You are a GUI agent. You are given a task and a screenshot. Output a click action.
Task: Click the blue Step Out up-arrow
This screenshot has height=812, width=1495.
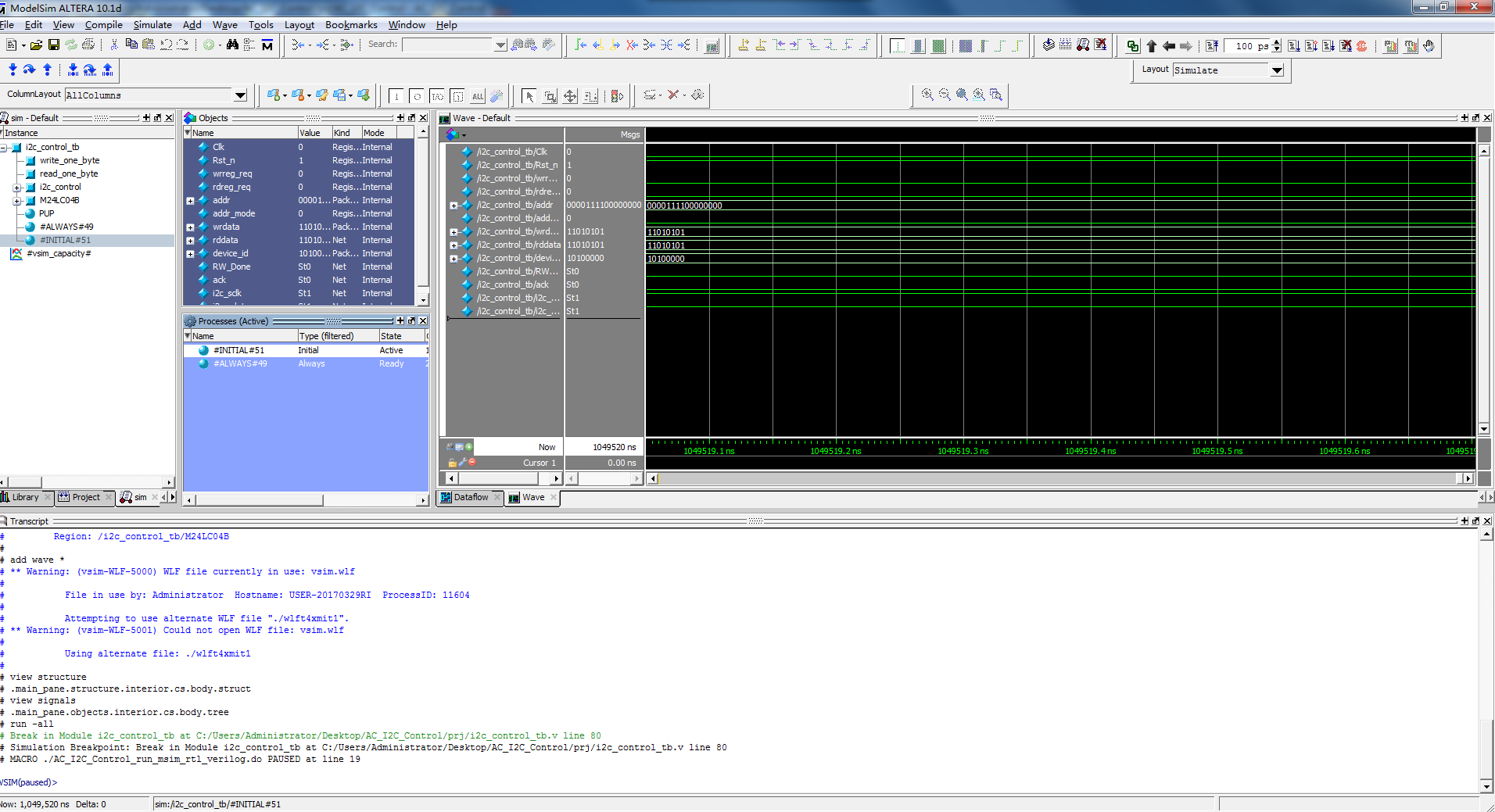click(47, 70)
